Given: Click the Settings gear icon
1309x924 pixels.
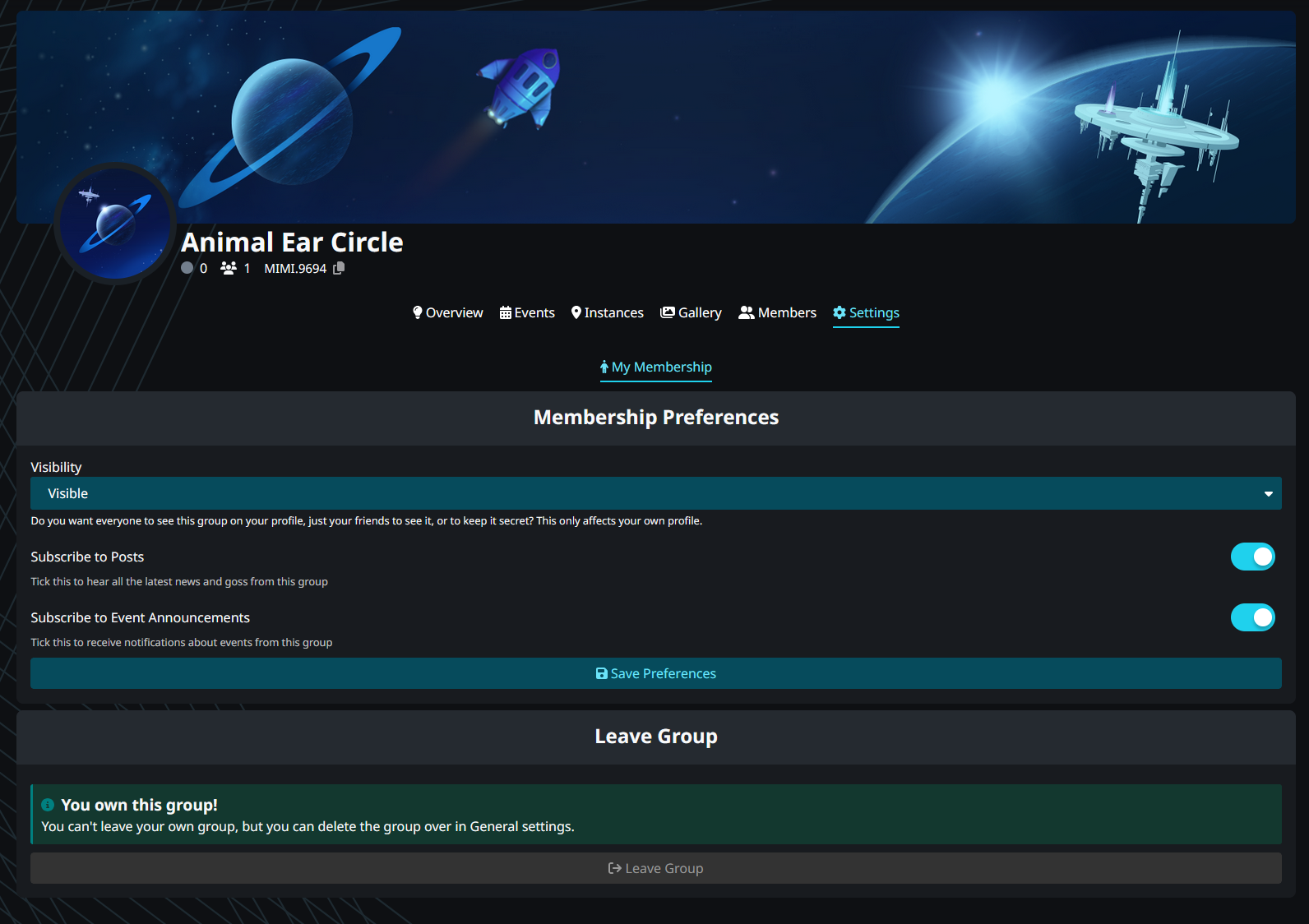Looking at the screenshot, I should (840, 312).
